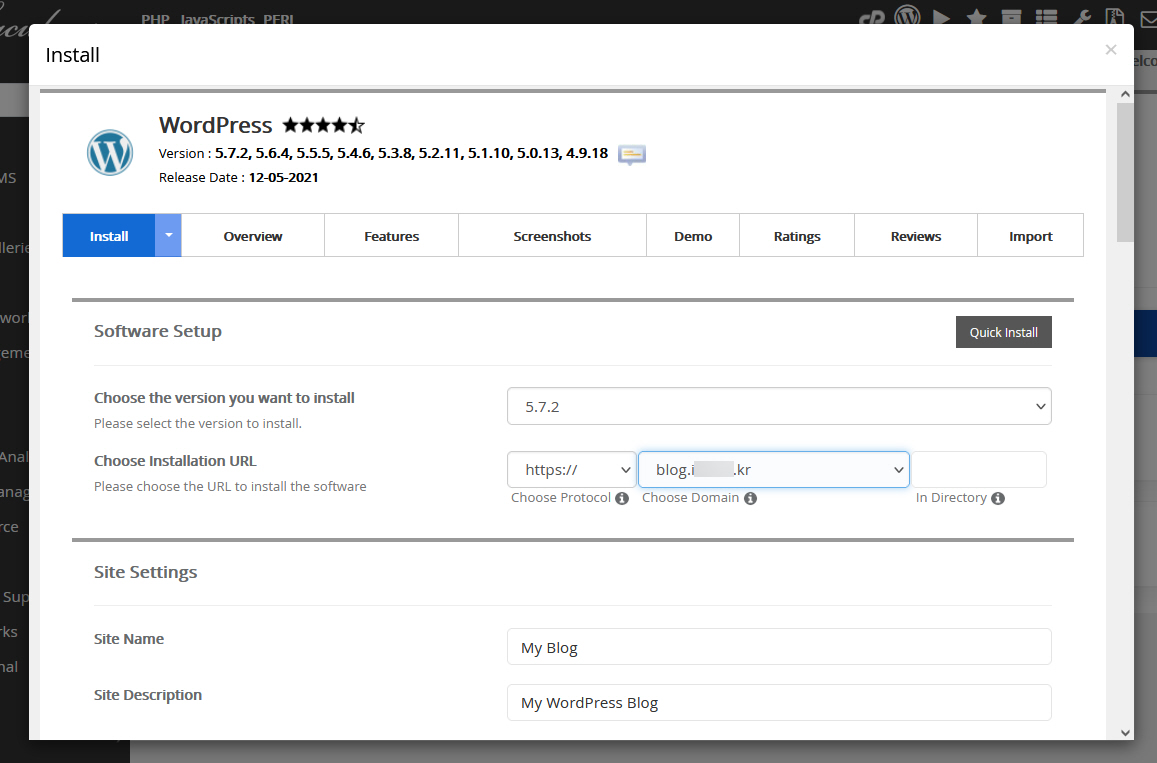Open the Features tab
This screenshot has height=763, width=1157.
tap(391, 235)
